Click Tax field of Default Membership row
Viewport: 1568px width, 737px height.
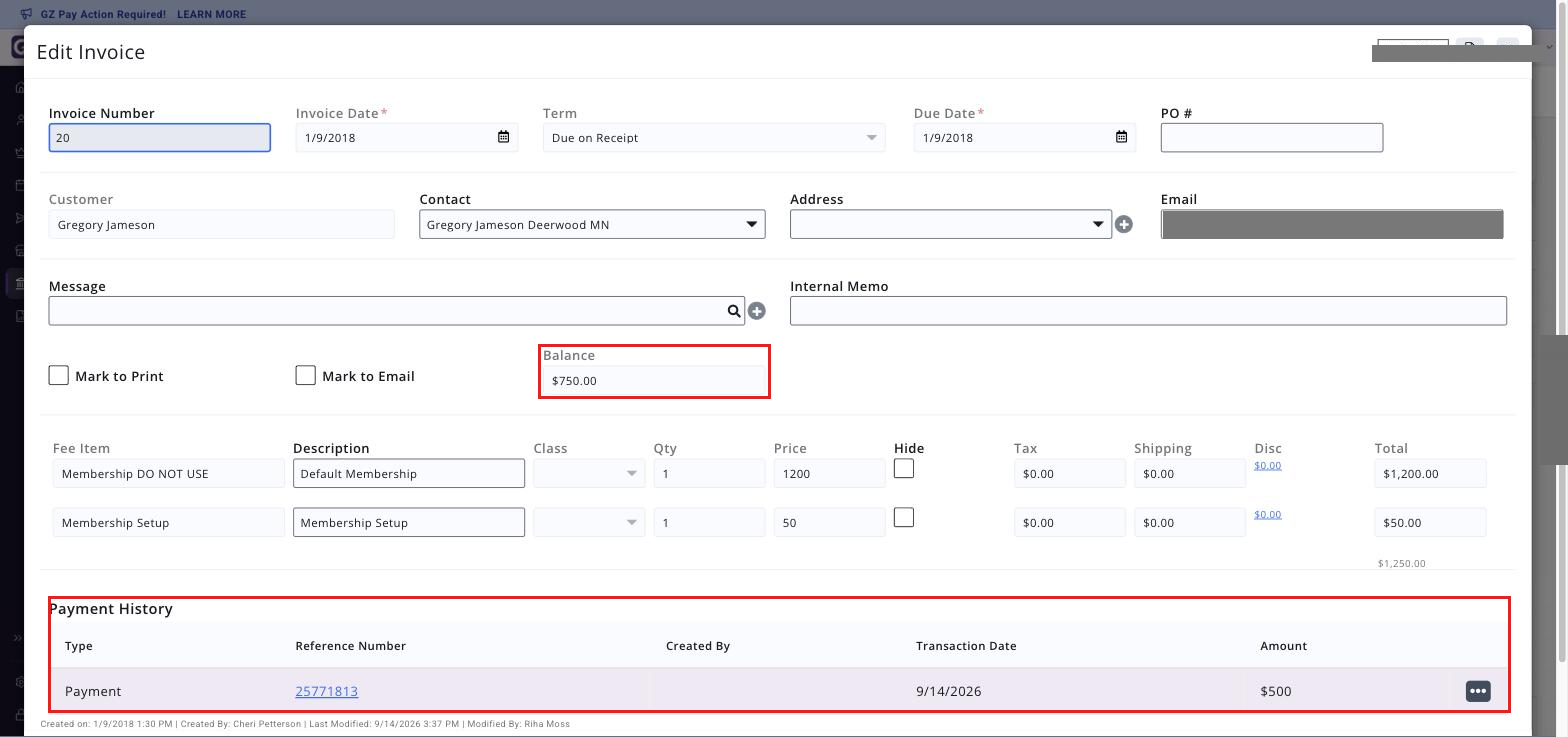click(x=1069, y=474)
